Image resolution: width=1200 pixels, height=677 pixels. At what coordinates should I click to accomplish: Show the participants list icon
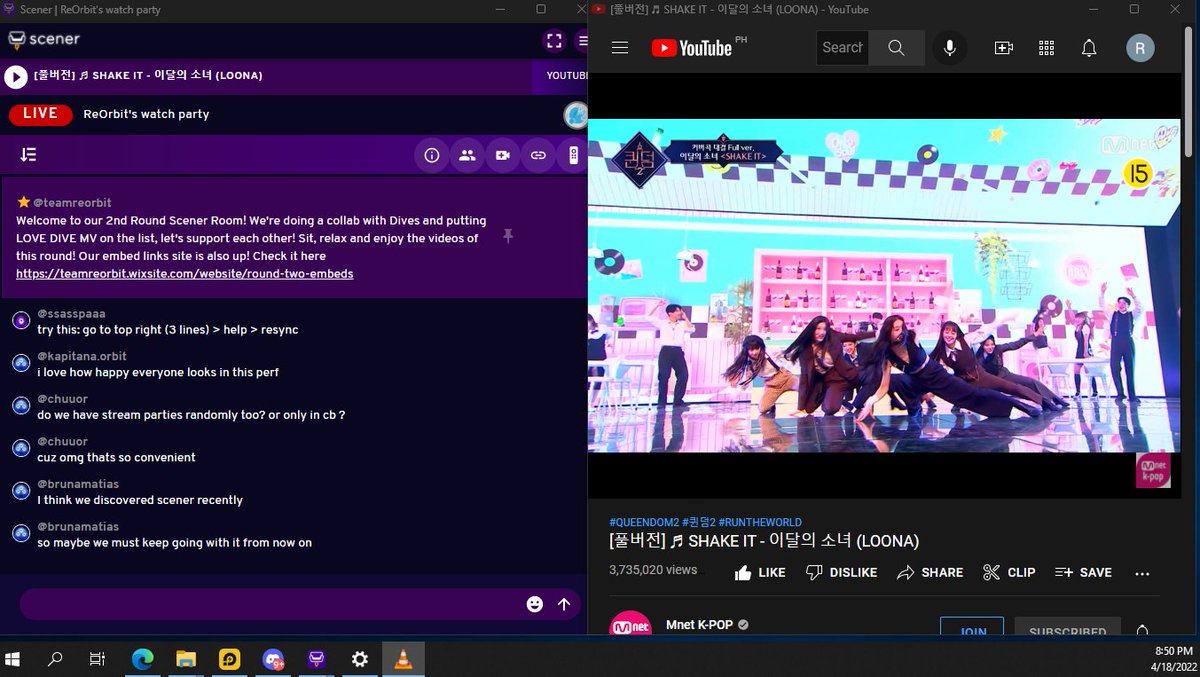(x=467, y=155)
